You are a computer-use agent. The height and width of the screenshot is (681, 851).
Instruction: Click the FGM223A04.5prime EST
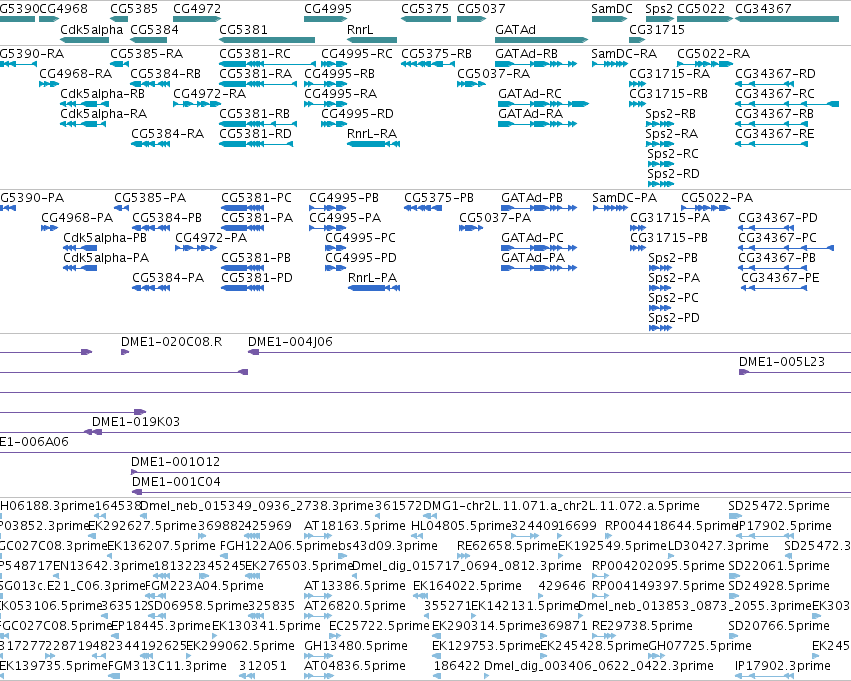click(x=157, y=596)
